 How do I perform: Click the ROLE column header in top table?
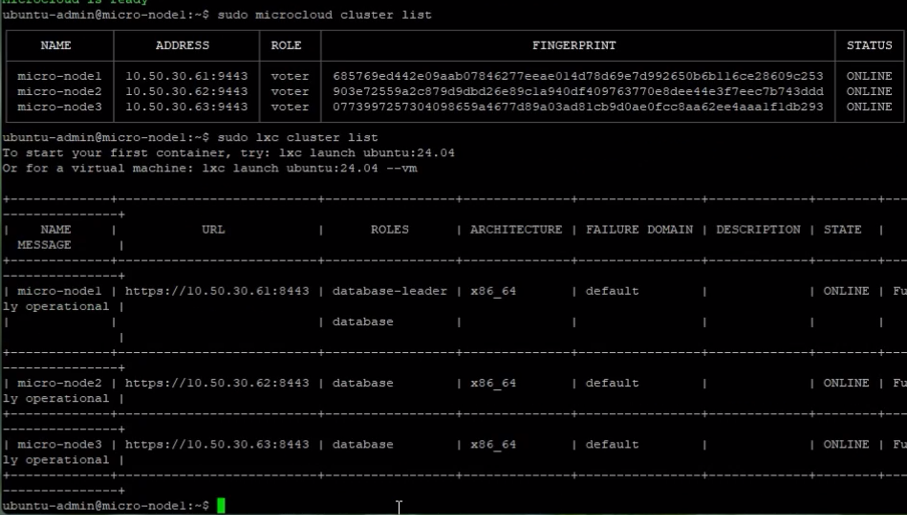coord(286,45)
